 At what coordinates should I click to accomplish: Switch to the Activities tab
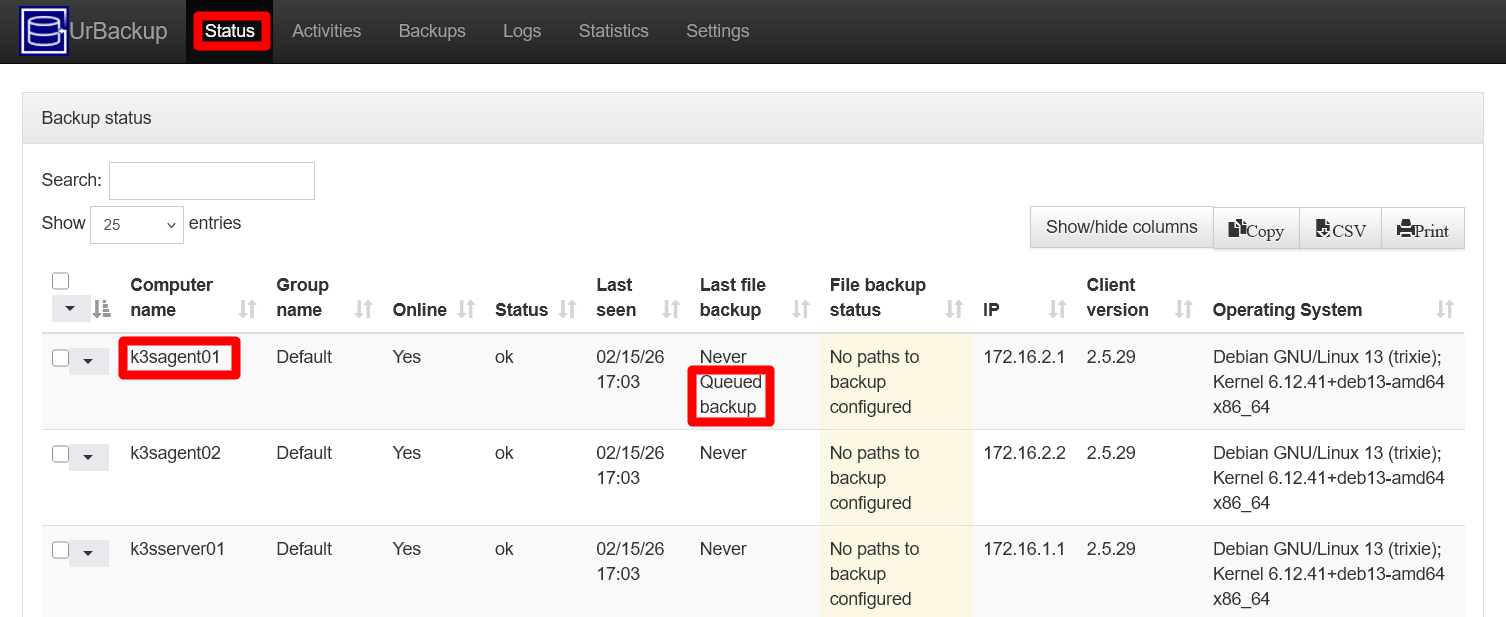point(326,31)
